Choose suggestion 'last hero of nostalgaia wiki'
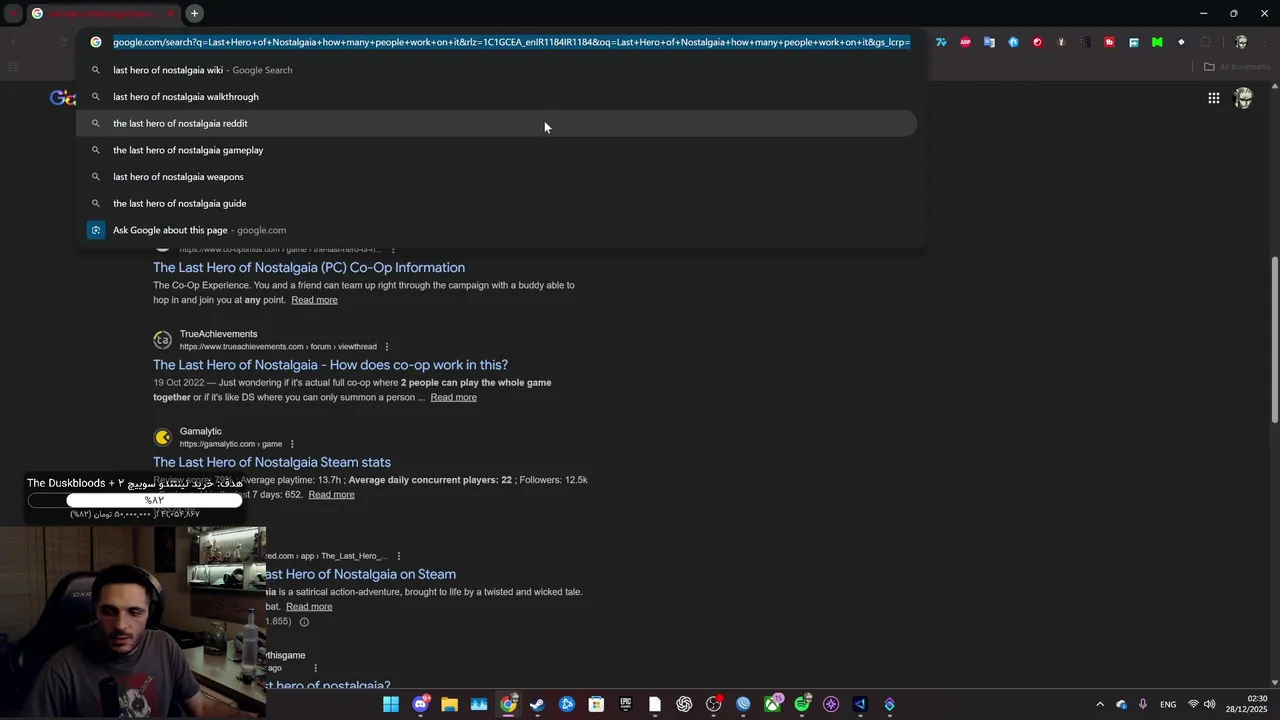 pos(497,70)
